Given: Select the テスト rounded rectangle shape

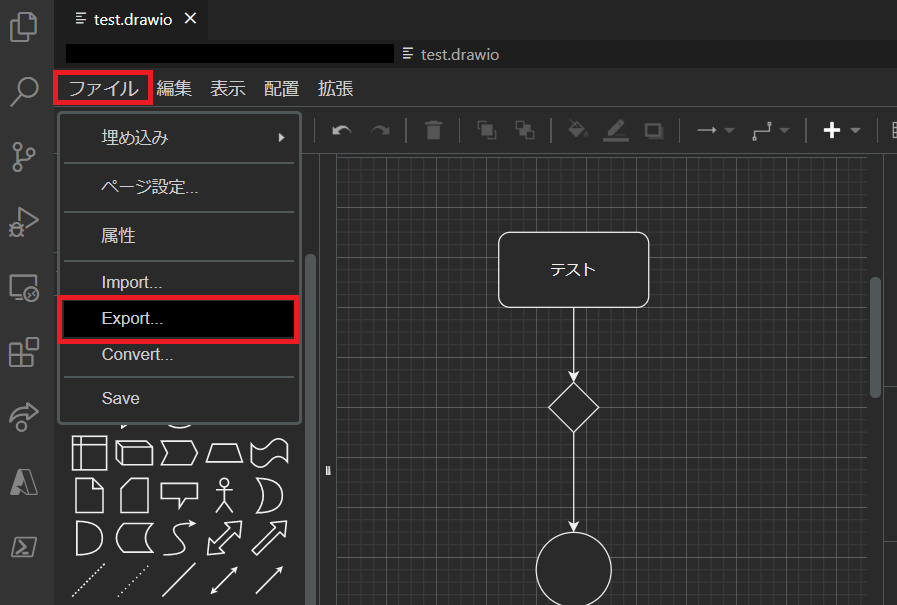Looking at the screenshot, I should click(x=573, y=270).
